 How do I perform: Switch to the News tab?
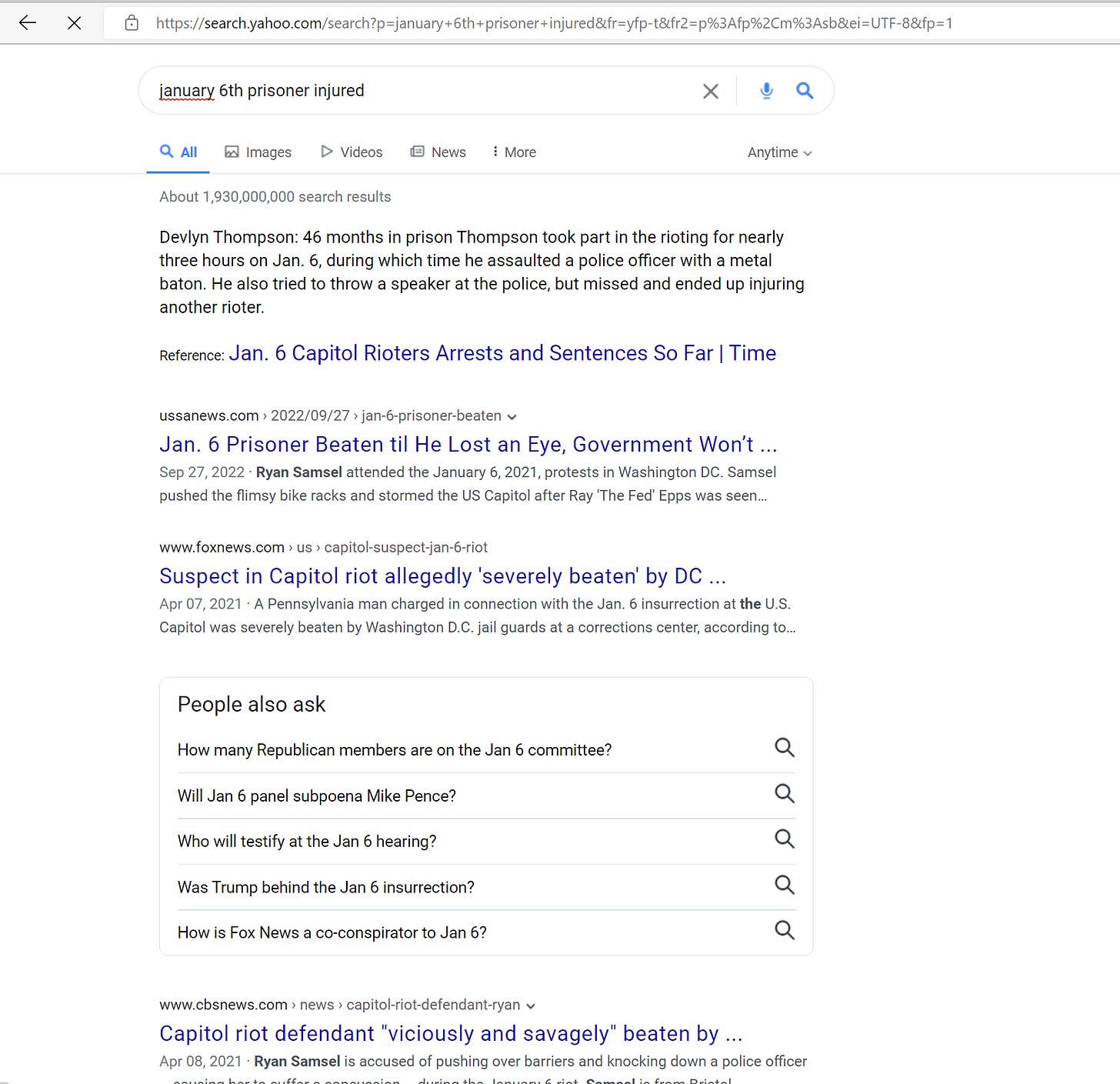click(438, 152)
